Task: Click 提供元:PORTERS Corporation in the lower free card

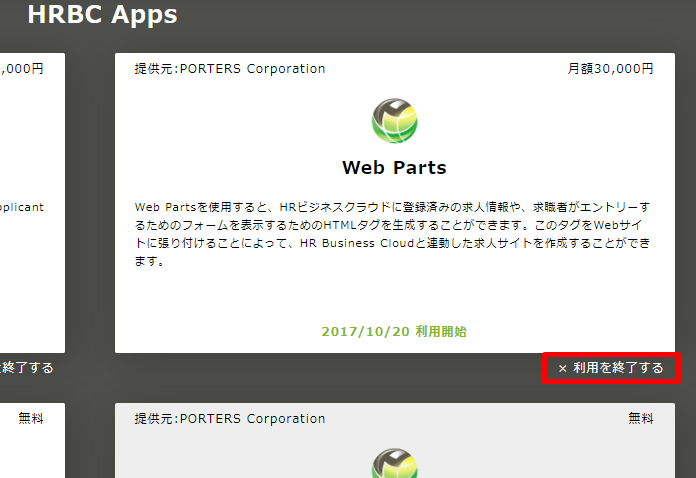Action: (x=230, y=419)
